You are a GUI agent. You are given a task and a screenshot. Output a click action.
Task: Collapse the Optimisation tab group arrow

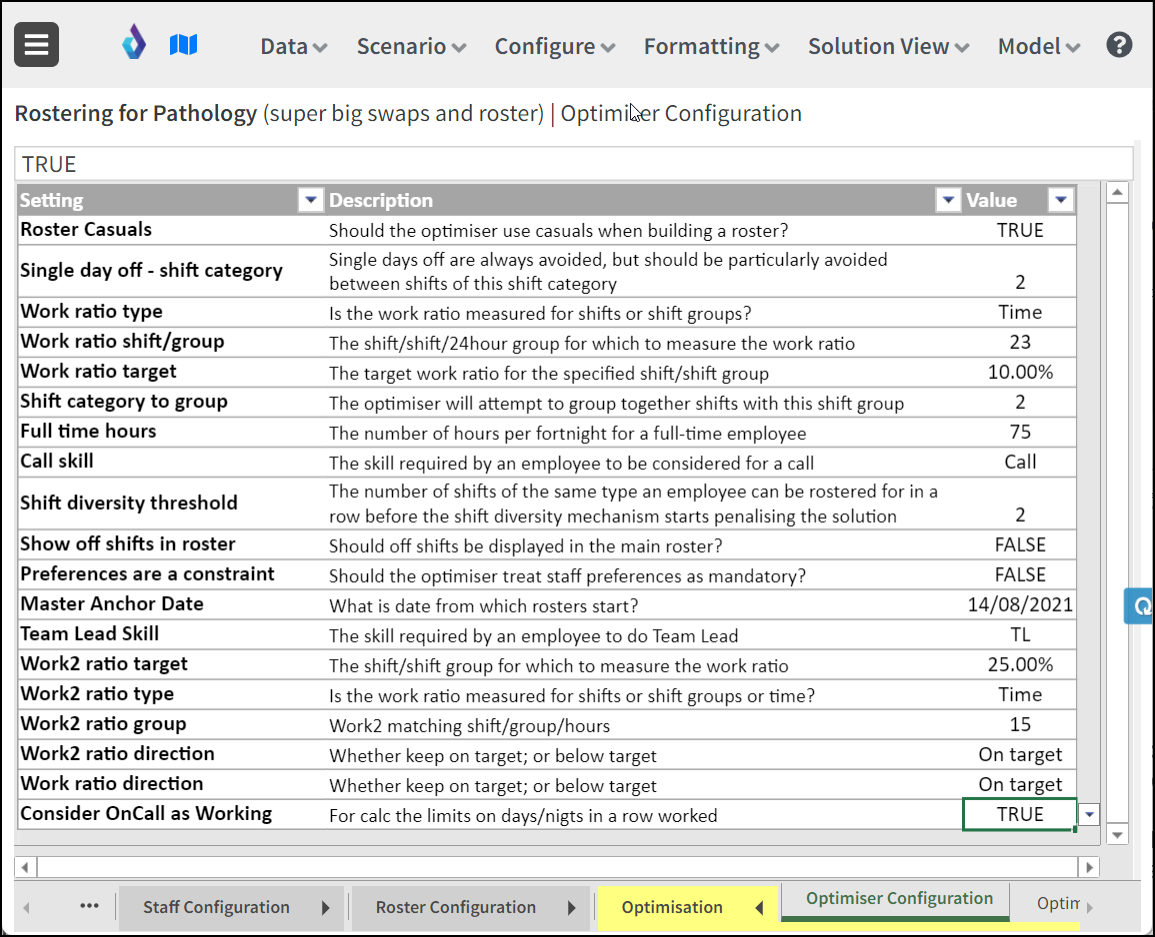pos(759,908)
